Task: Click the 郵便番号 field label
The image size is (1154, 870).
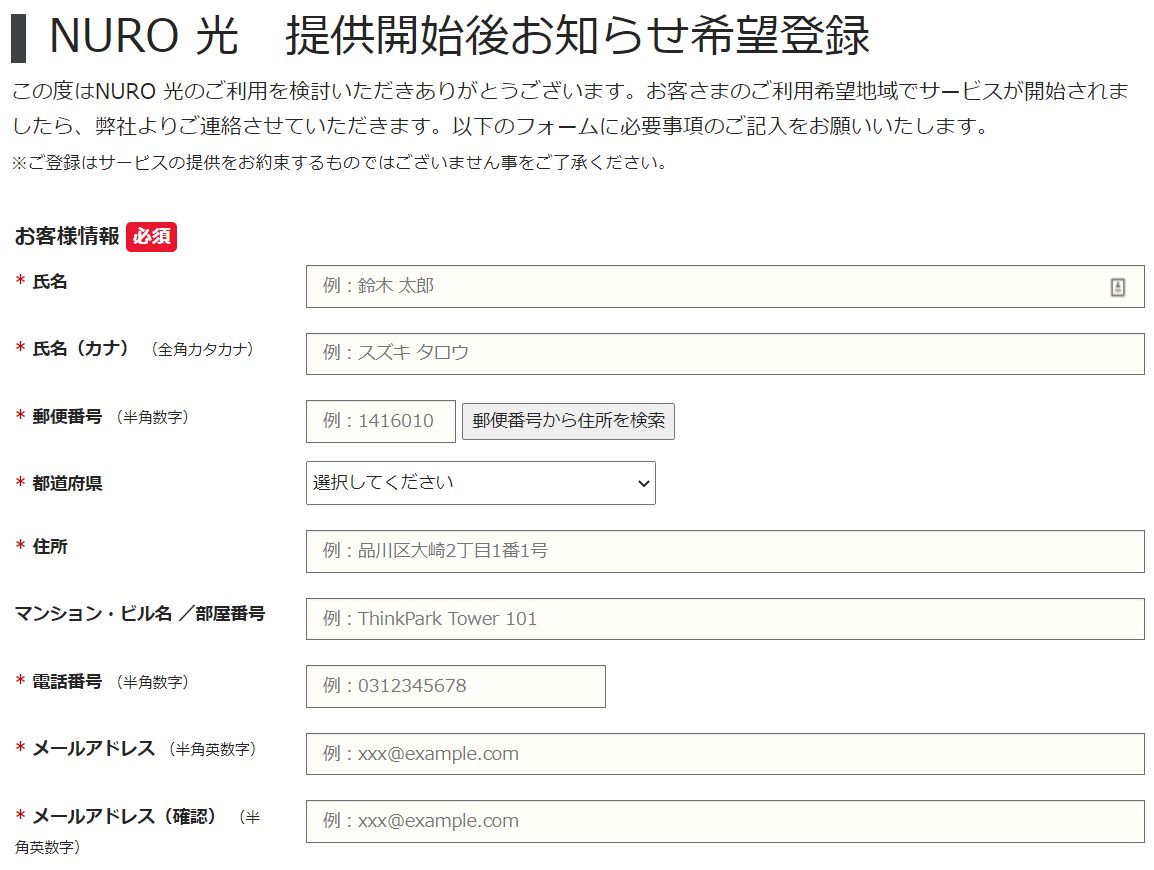Action: [67, 417]
